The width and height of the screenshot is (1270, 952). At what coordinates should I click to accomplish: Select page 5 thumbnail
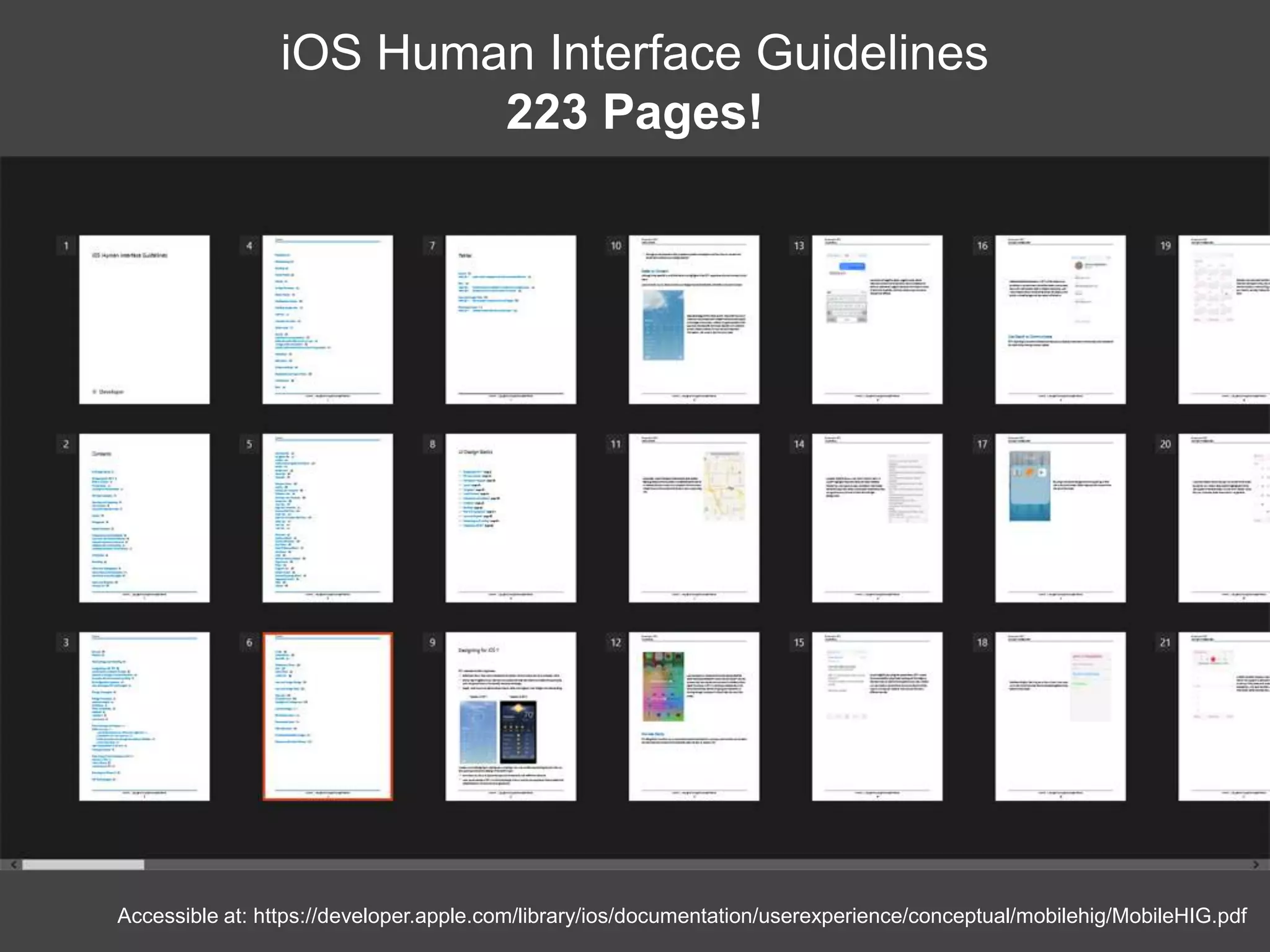point(327,518)
